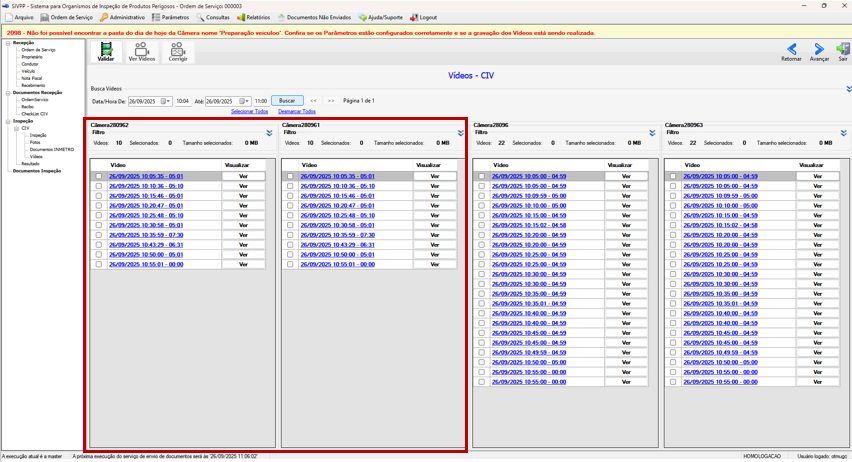Open the Consultas menu

click(x=213, y=17)
